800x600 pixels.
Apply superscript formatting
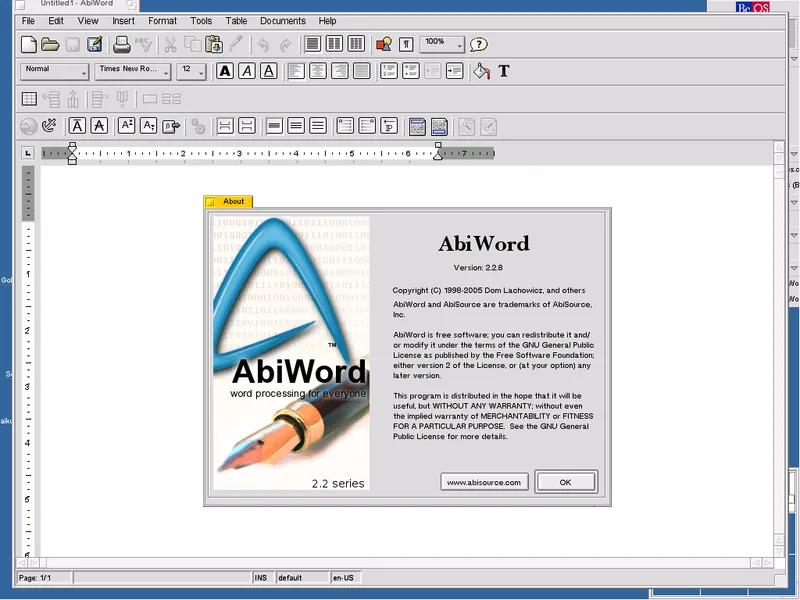point(126,126)
